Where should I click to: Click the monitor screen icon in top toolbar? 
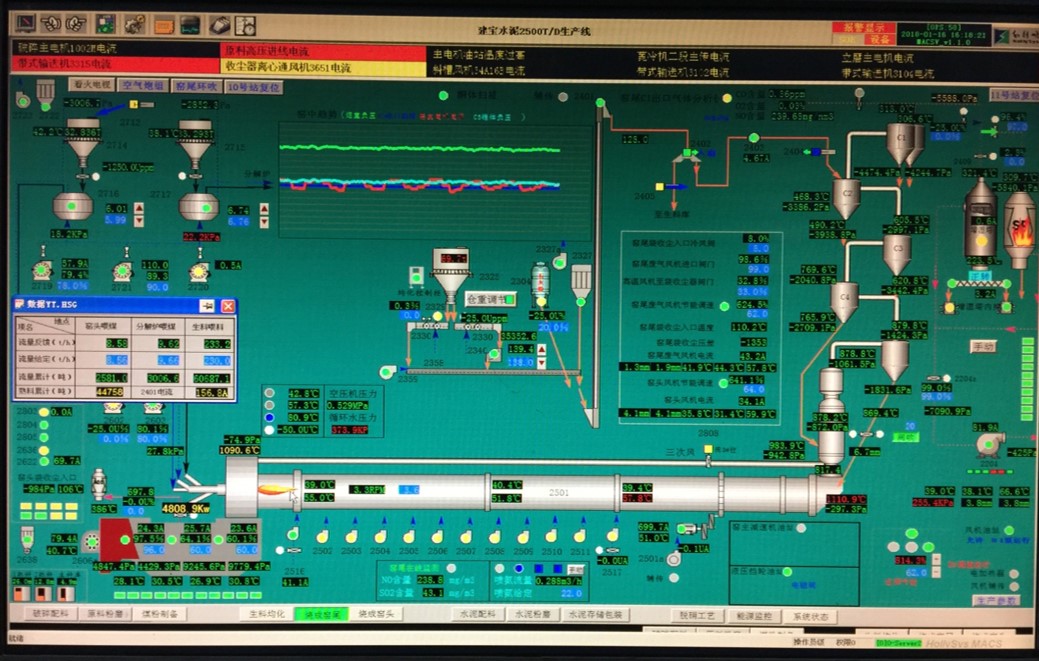tap(24, 22)
